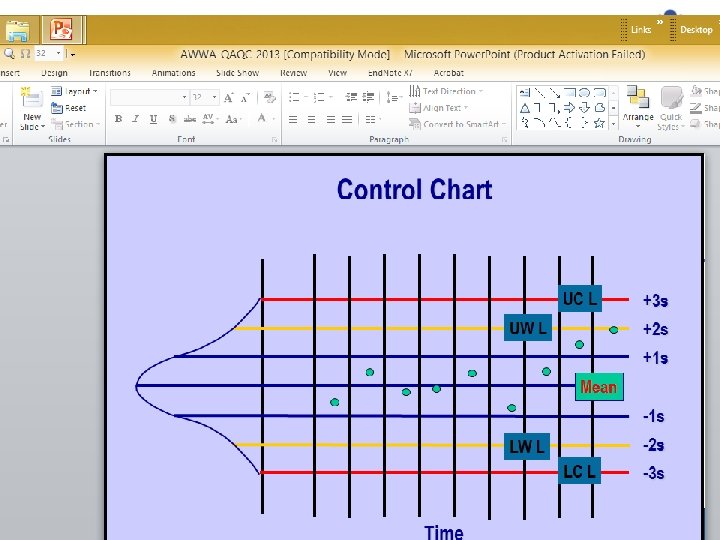Open the Arrange menu
Viewport: 720px width, 540px height.
(638, 107)
